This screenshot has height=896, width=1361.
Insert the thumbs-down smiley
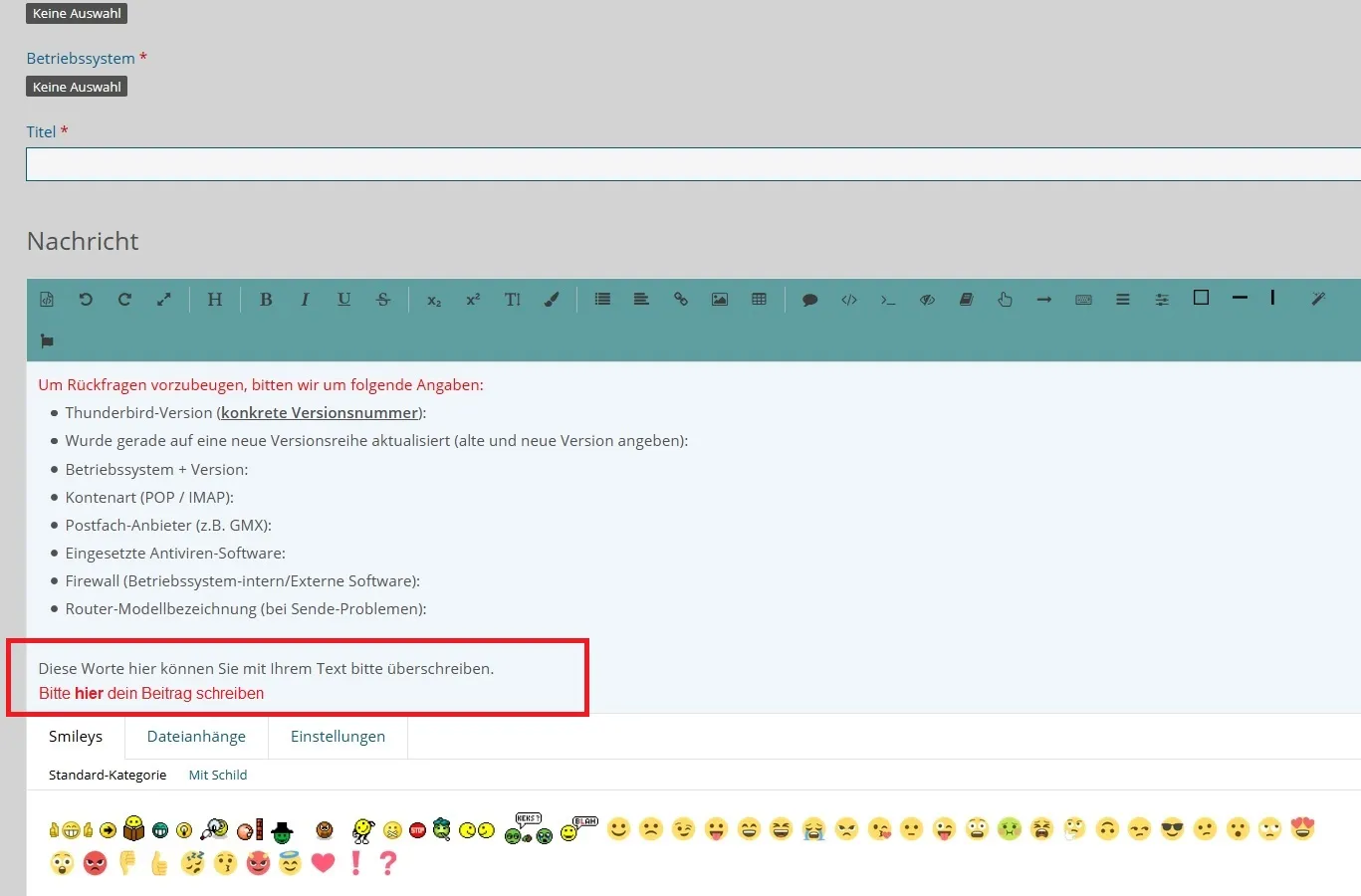126,863
